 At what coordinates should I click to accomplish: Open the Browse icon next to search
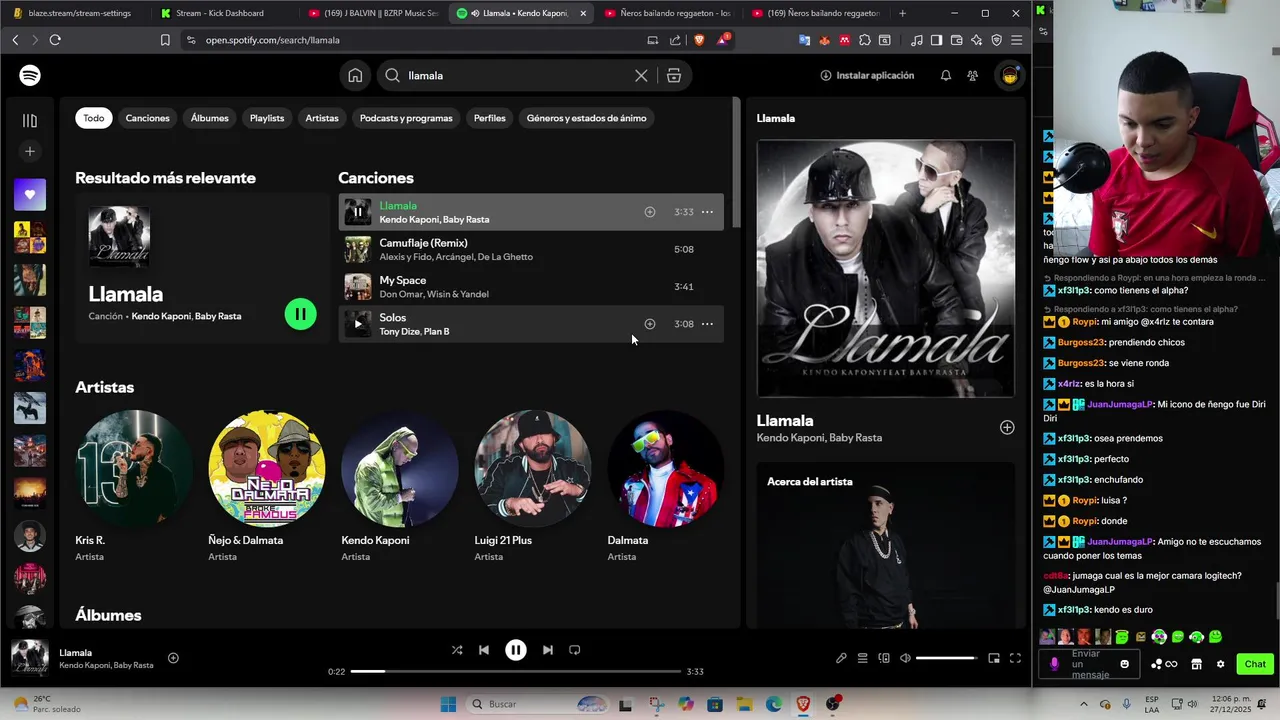click(x=674, y=75)
